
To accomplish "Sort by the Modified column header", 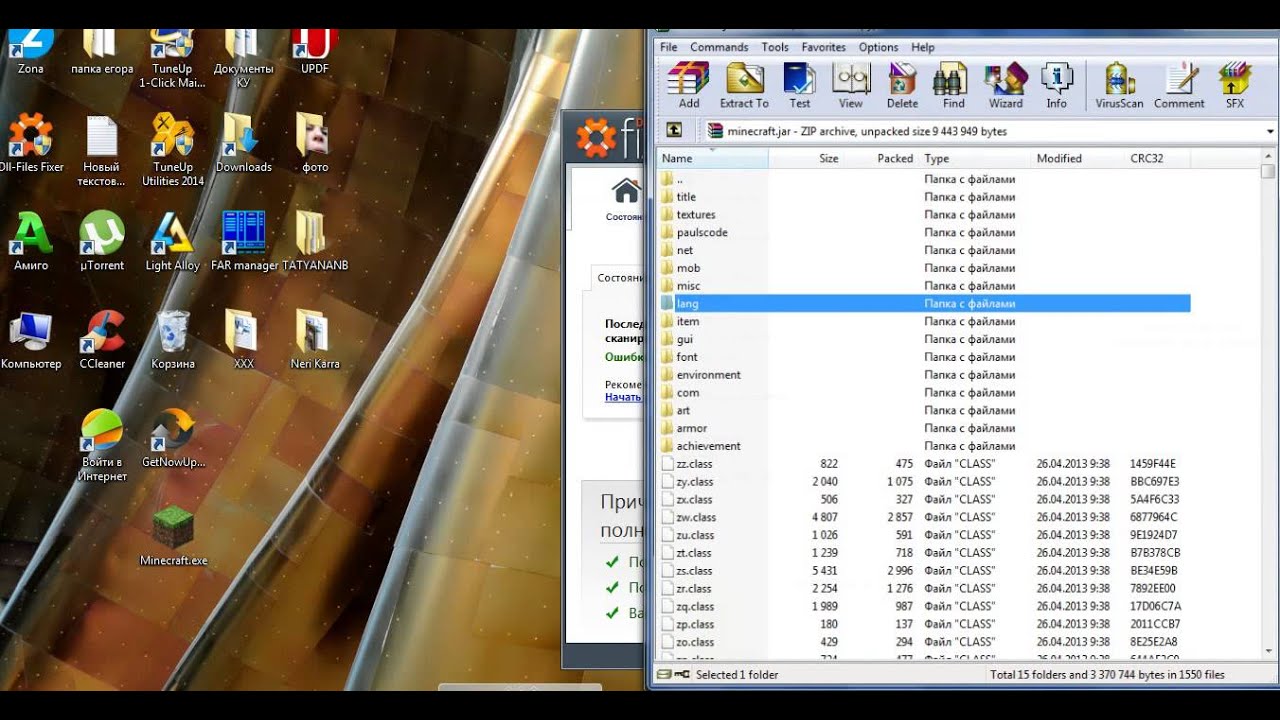I will click(x=1079, y=158).
